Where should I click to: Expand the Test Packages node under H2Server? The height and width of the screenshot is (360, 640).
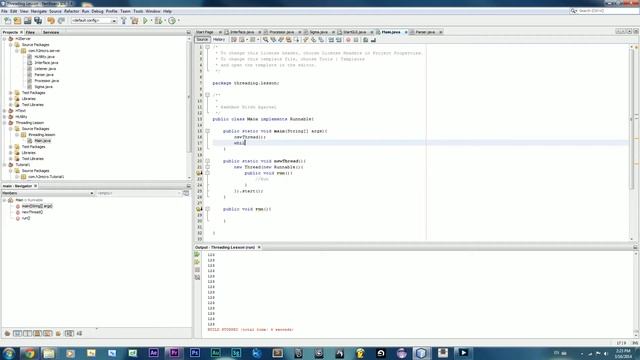tap(11, 93)
